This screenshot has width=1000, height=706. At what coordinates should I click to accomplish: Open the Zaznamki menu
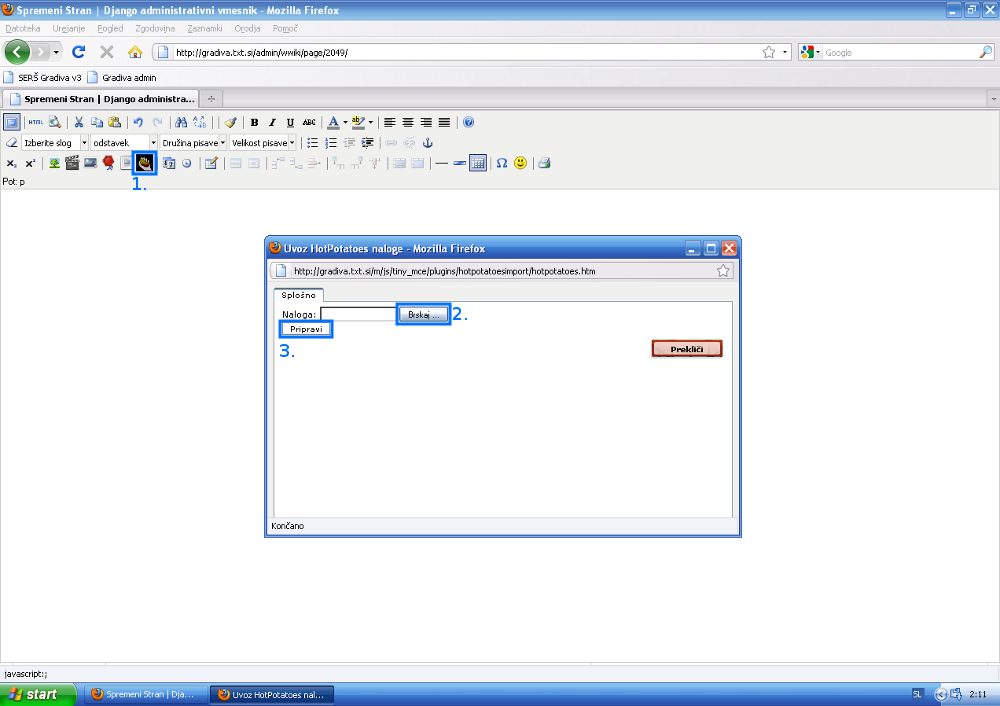coord(205,29)
